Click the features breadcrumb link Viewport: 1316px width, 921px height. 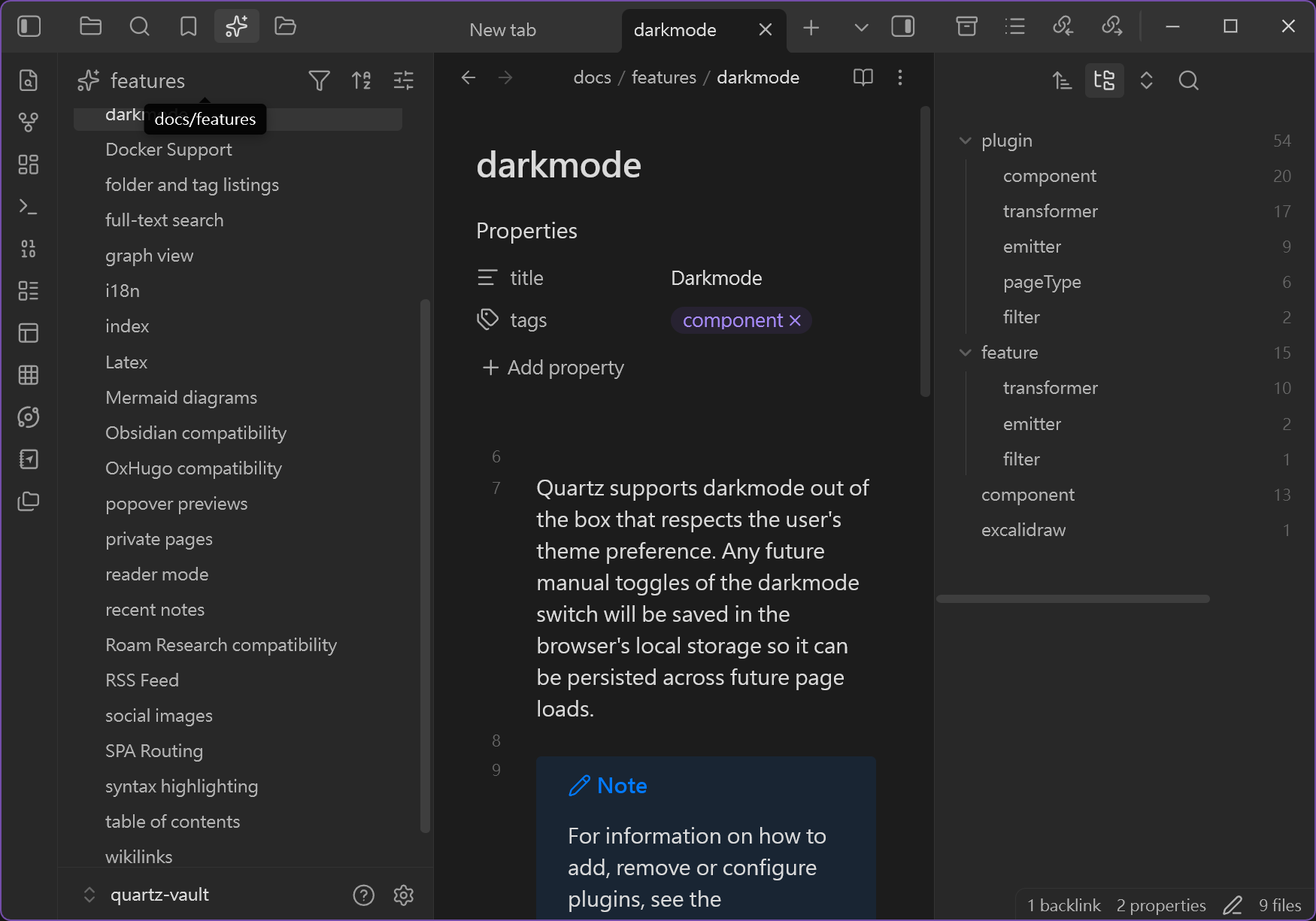(x=664, y=77)
